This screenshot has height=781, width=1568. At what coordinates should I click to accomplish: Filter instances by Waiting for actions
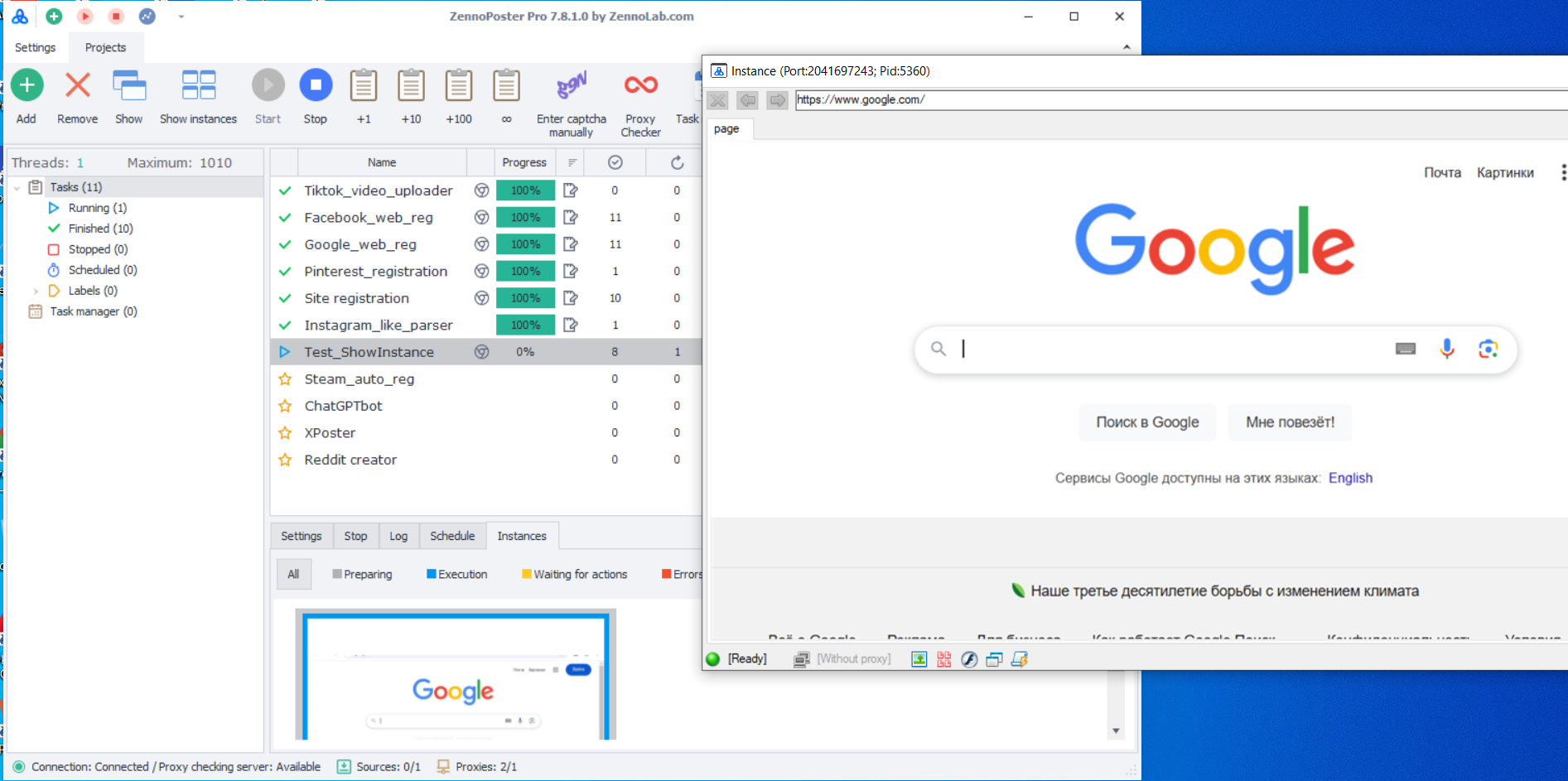tap(574, 574)
